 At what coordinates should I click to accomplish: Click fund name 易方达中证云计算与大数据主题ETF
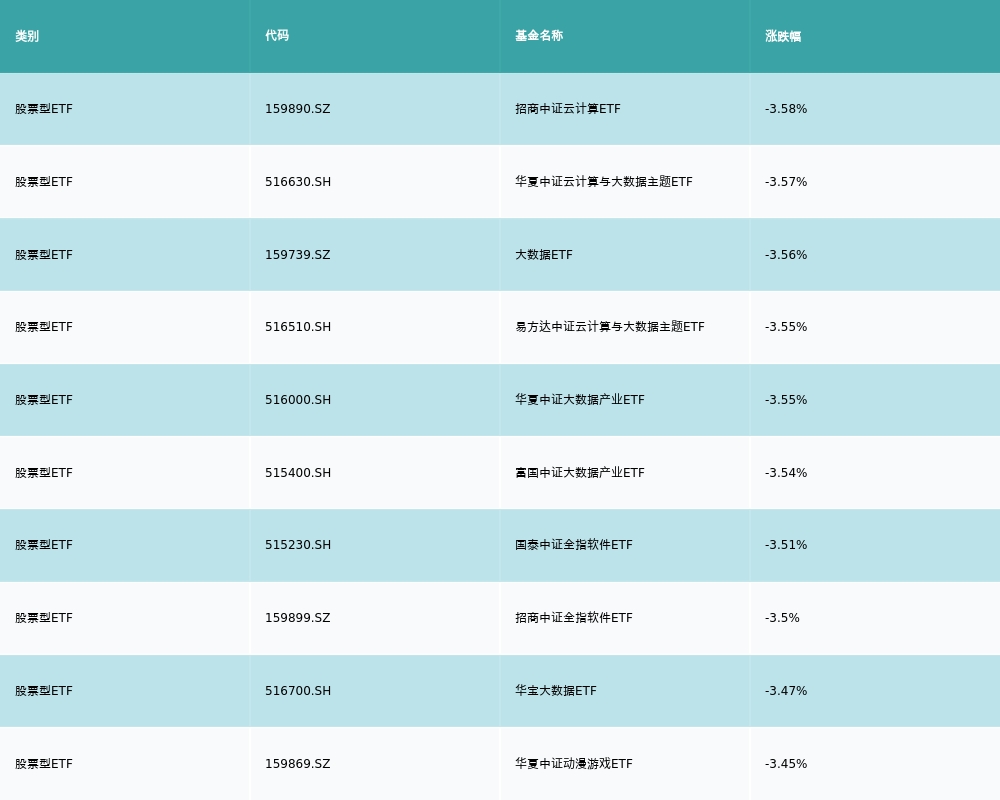610,327
